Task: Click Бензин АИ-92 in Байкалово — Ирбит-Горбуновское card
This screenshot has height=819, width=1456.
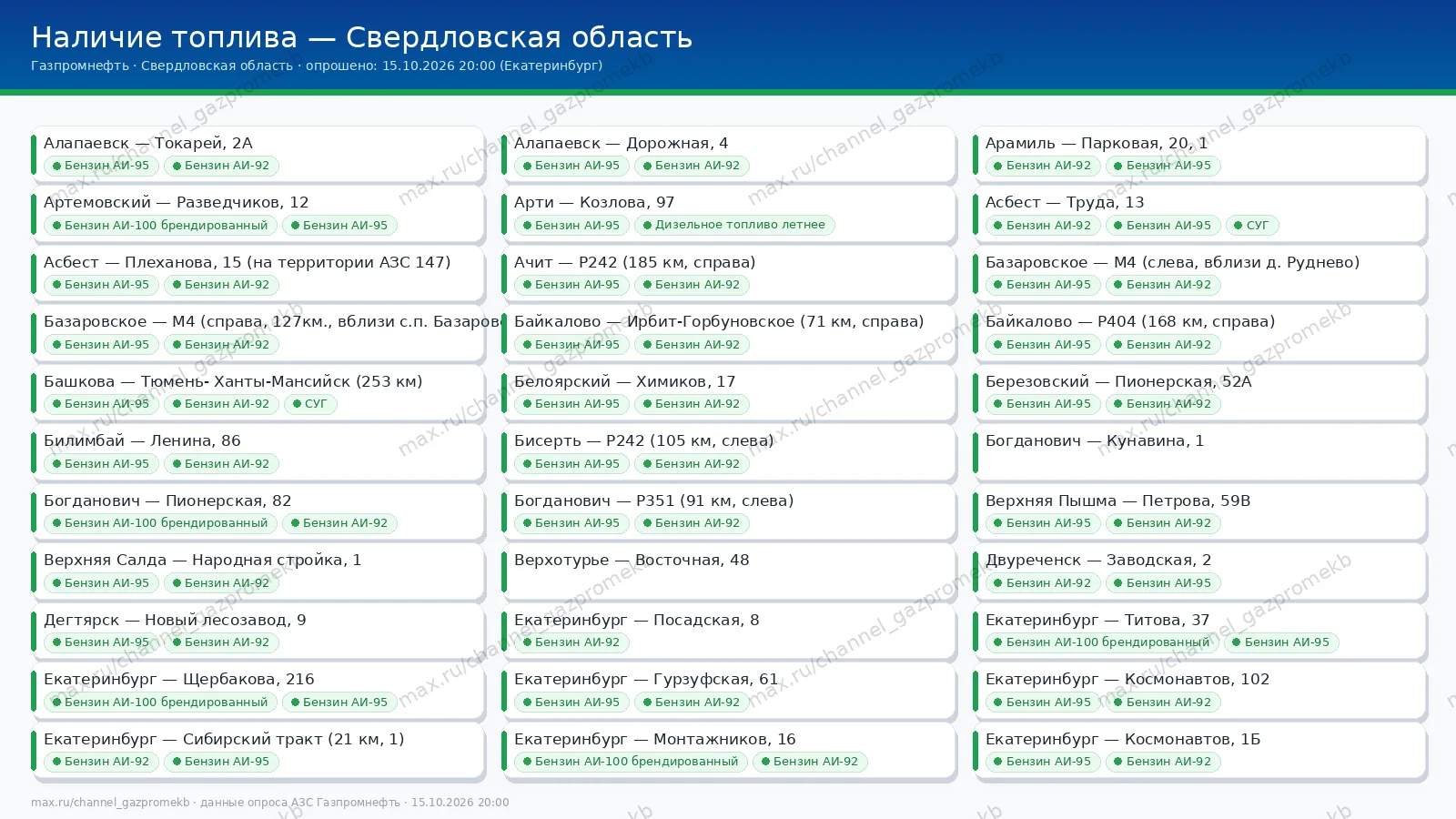Action: (692, 345)
